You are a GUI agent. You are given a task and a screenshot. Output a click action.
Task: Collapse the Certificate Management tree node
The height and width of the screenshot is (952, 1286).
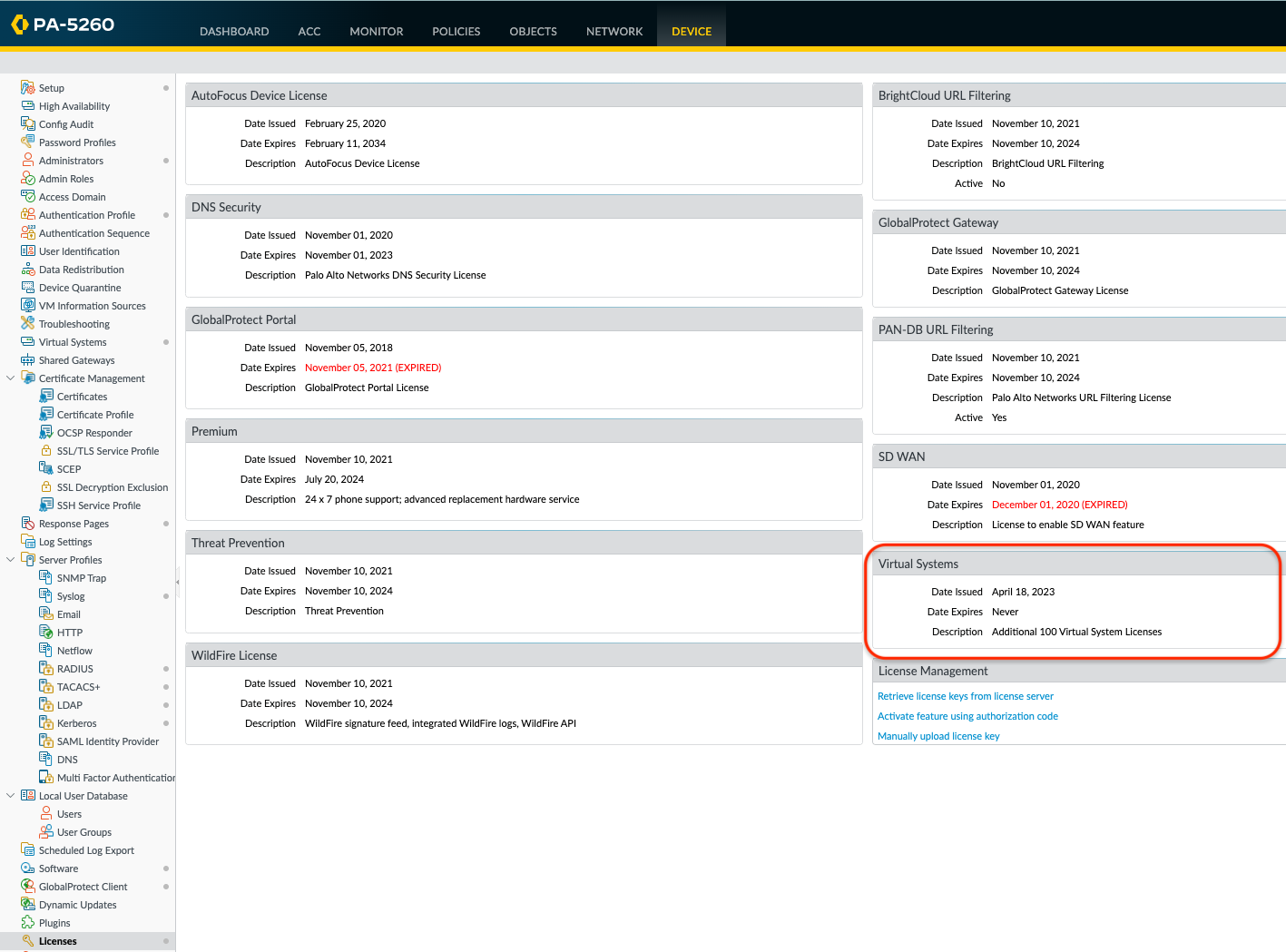pyautogui.click(x=11, y=378)
